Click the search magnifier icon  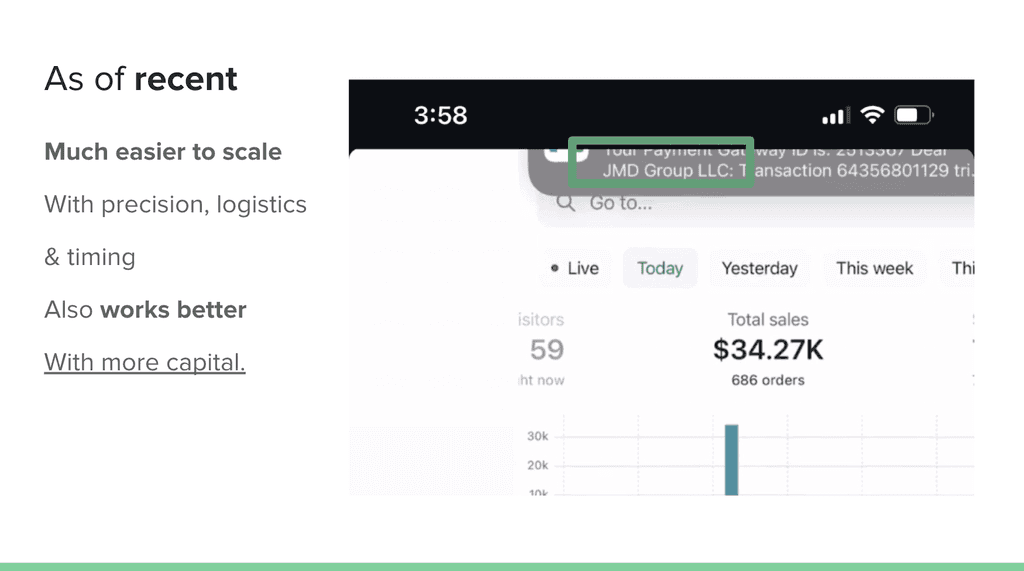566,203
